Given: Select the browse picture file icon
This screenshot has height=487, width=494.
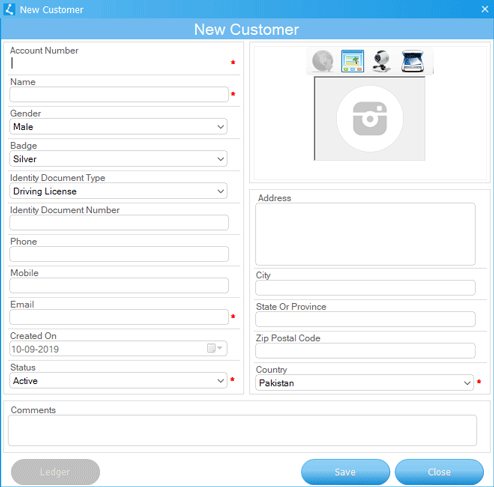Looking at the screenshot, I should 352,61.
